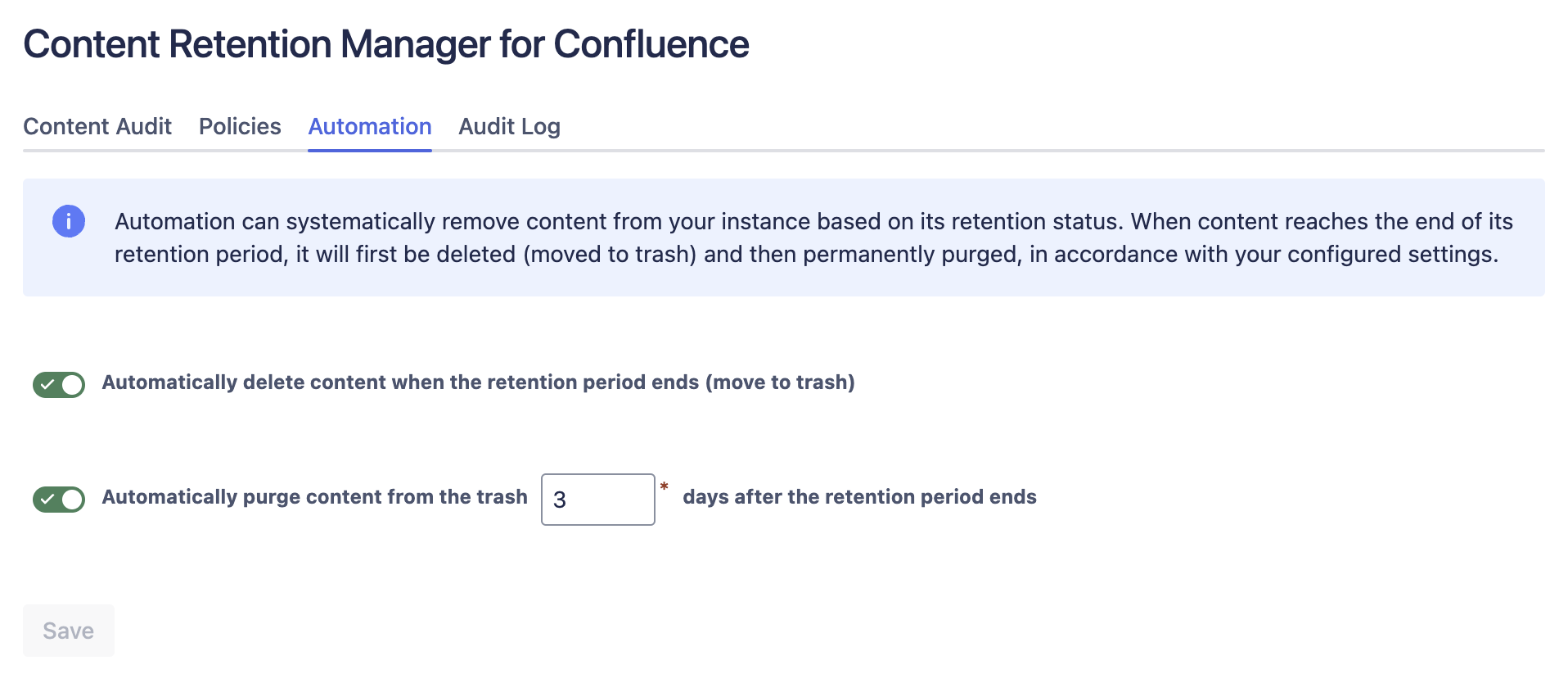
Task: Click the blue info icon in banner
Action: tap(69, 221)
